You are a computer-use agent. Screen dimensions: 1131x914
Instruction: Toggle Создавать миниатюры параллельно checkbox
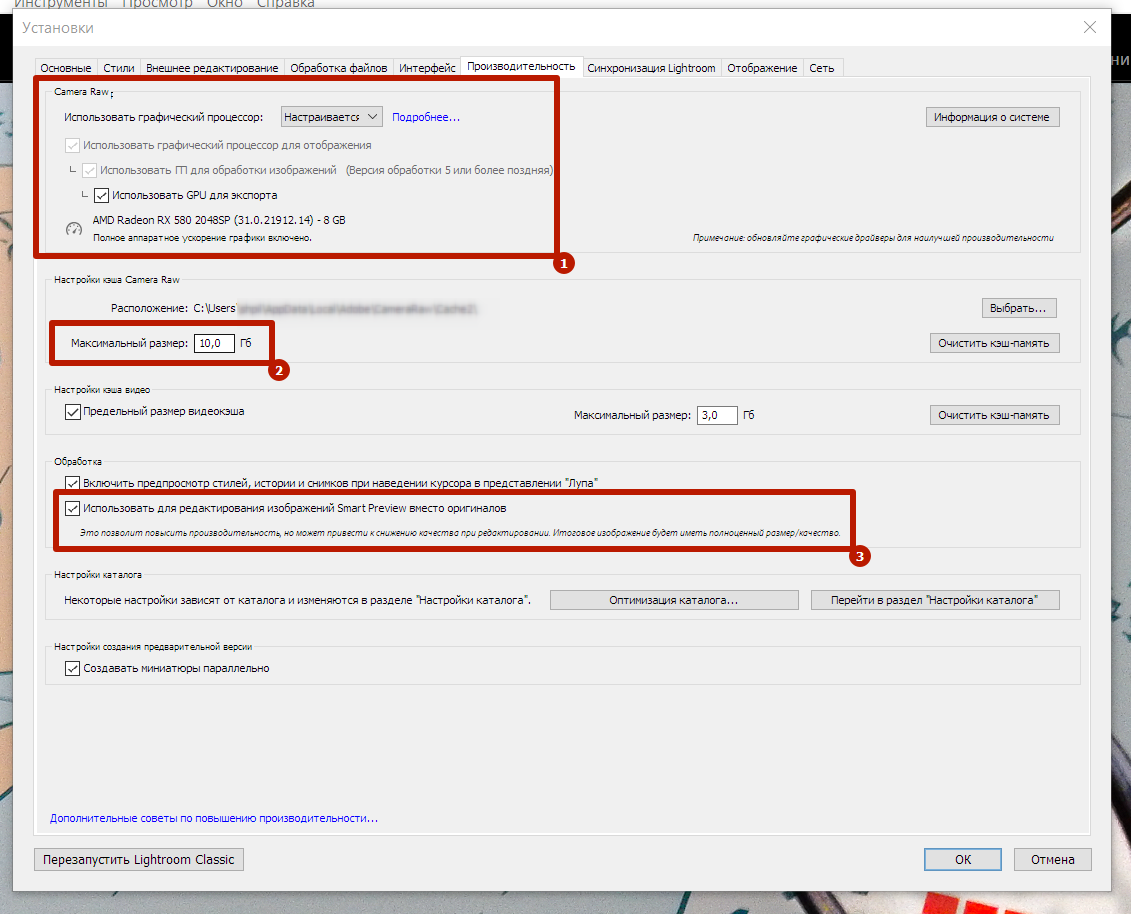tap(72, 669)
